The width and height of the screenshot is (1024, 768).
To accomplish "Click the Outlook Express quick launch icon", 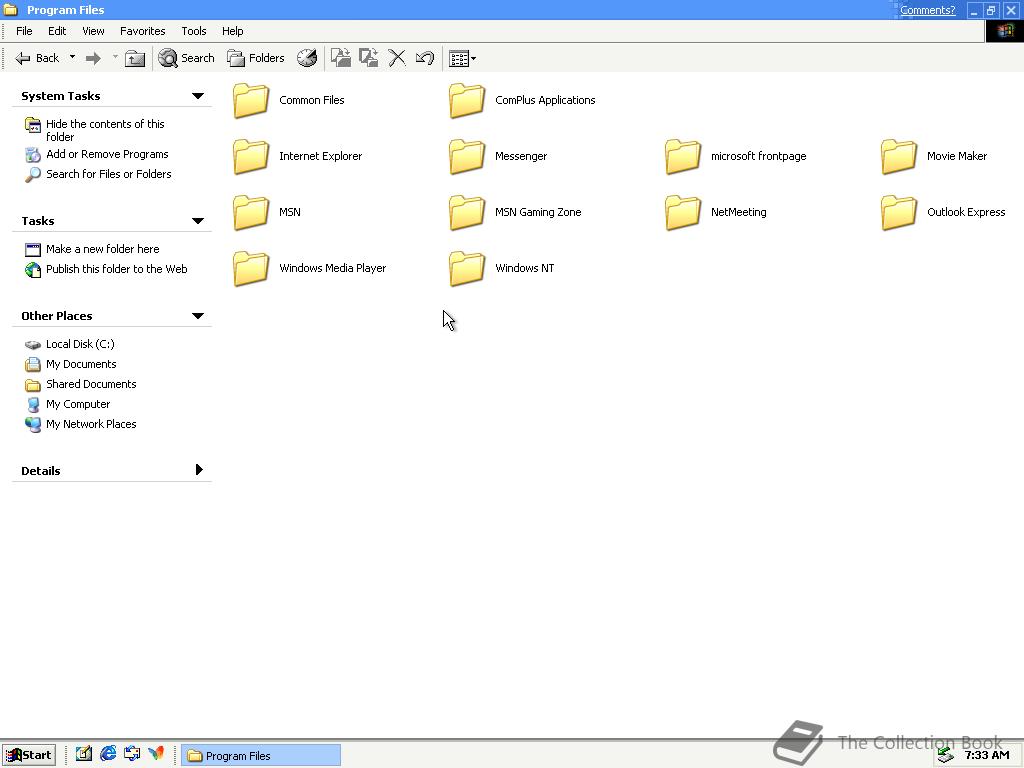I will [x=132, y=754].
